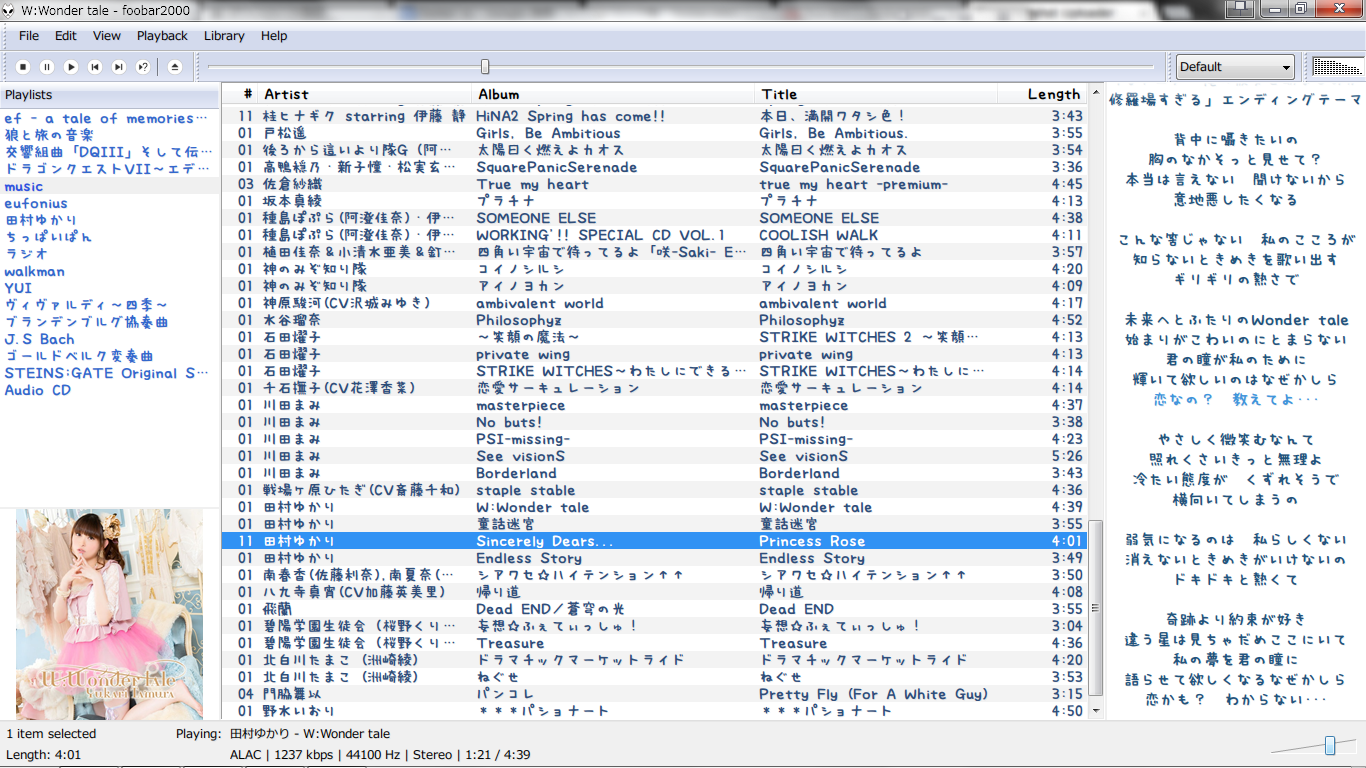Click the seek bar handle
The width and height of the screenshot is (1366, 768).
(x=485, y=67)
